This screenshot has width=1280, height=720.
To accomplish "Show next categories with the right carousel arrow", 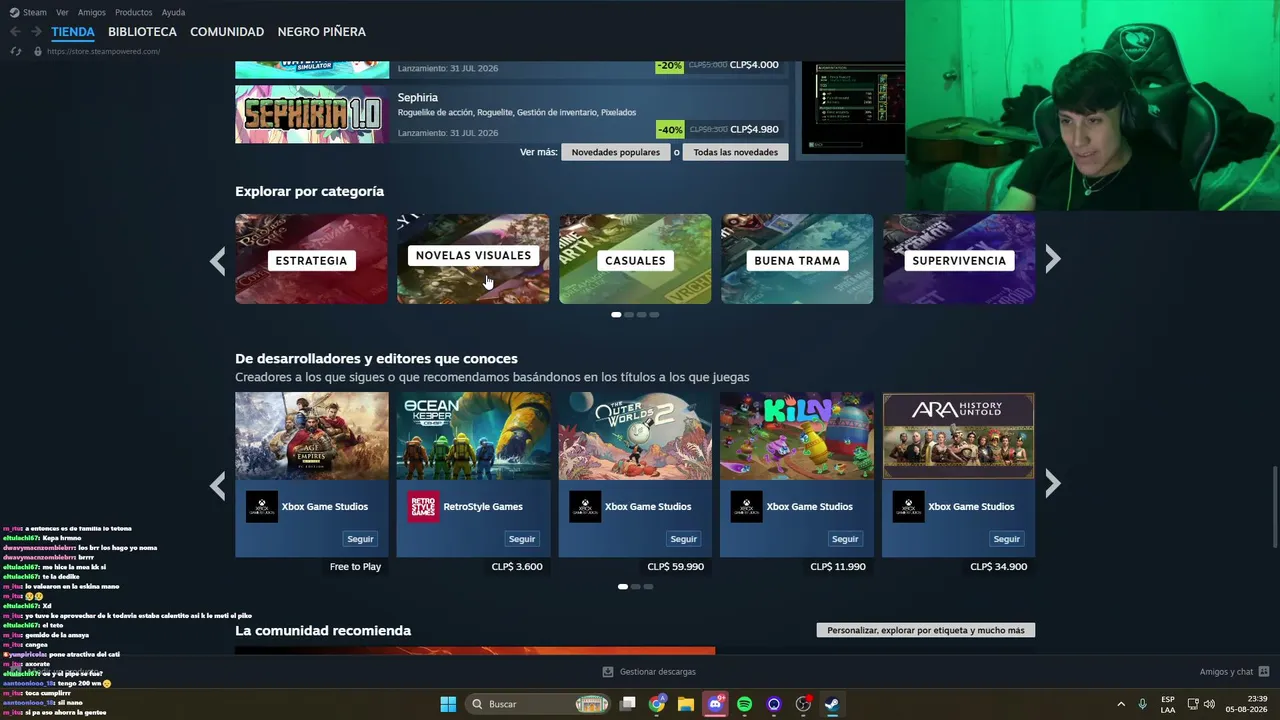I will (1053, 260).
